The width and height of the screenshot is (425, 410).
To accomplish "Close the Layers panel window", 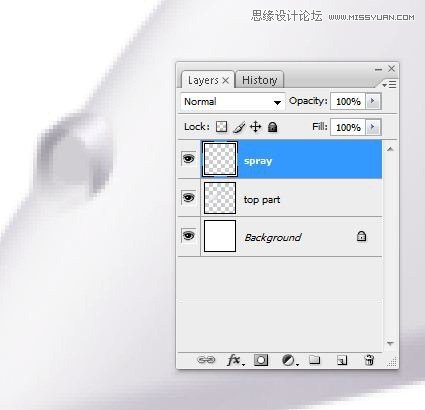I will click(391, 69).
